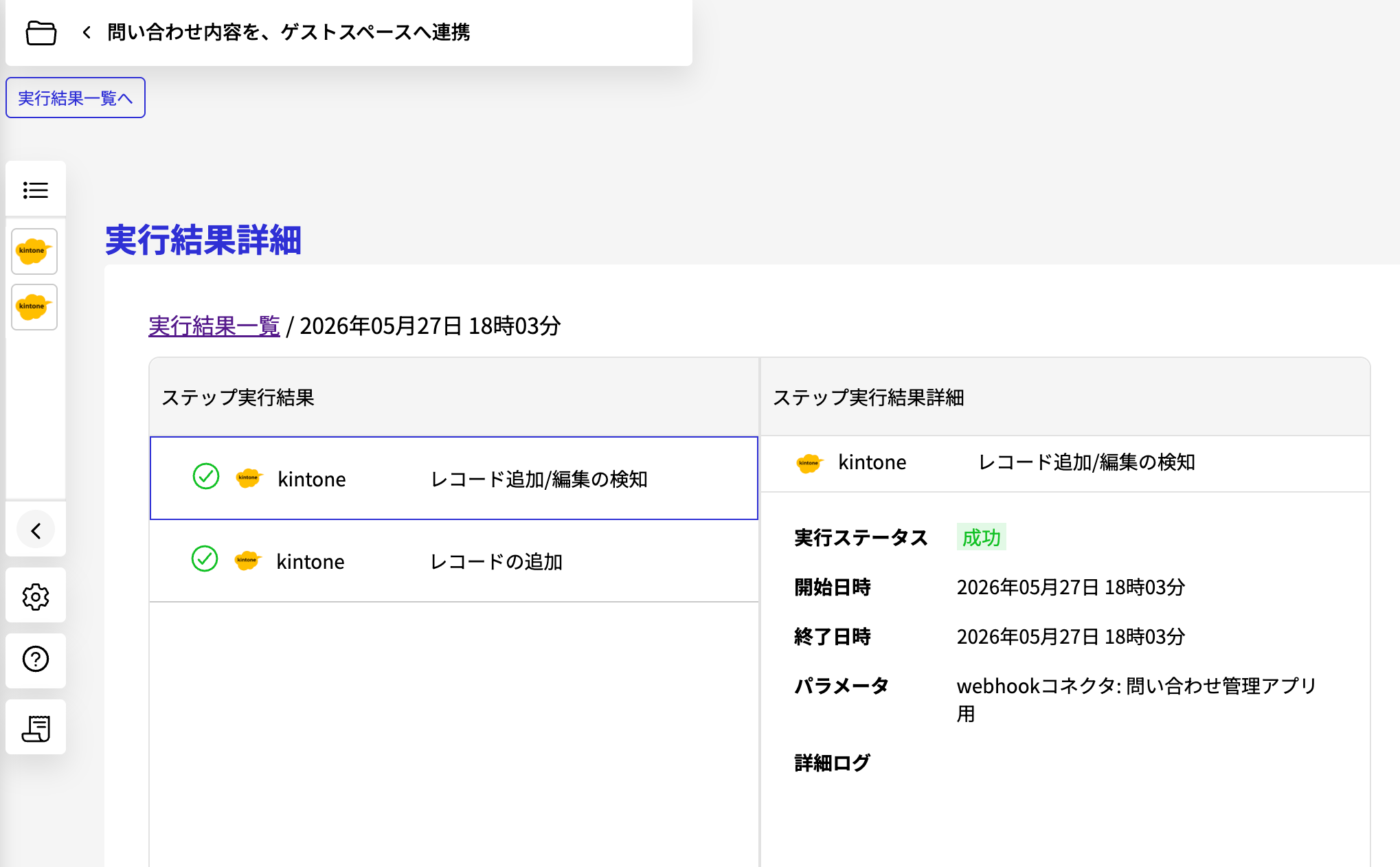Image resolution: width=1400 pixels, height=867 pixels.
Task: Click success checkmark on レコード追加/編集の検知 row
Action: [205, 476]
